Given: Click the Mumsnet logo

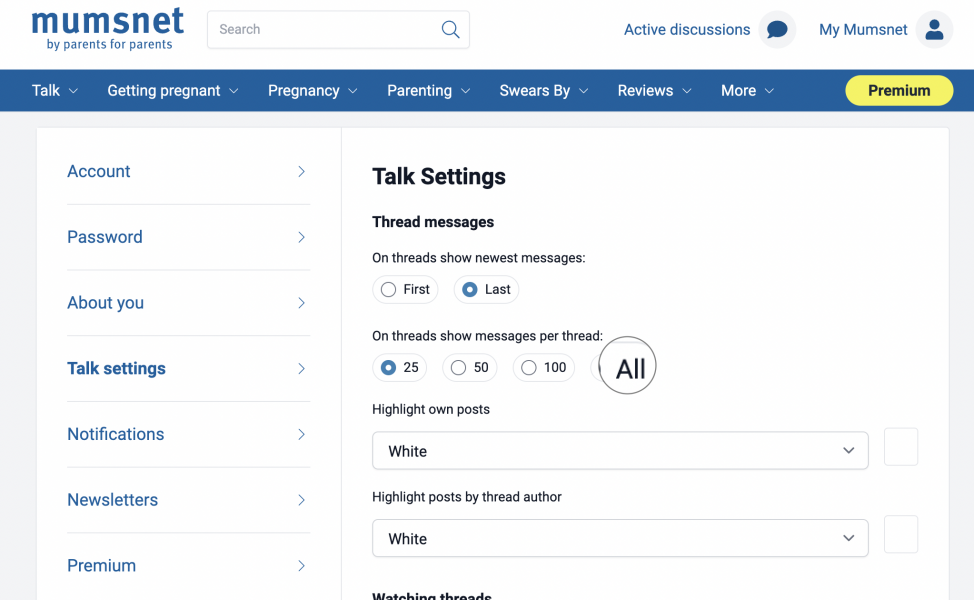Looking at the screenshot, I should point(108,28).
